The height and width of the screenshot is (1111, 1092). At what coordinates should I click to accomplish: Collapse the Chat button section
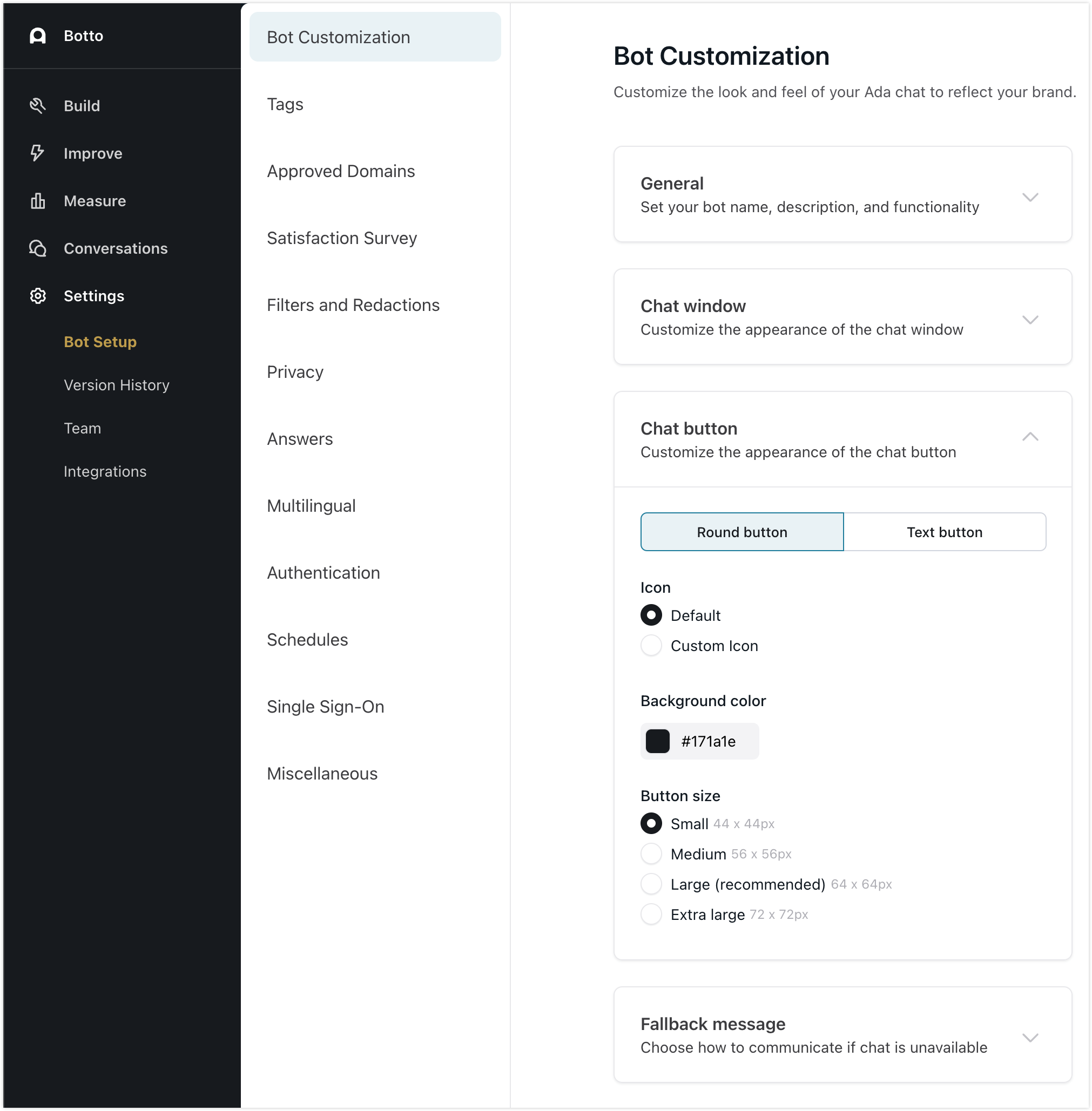(x=1030, y=437)
